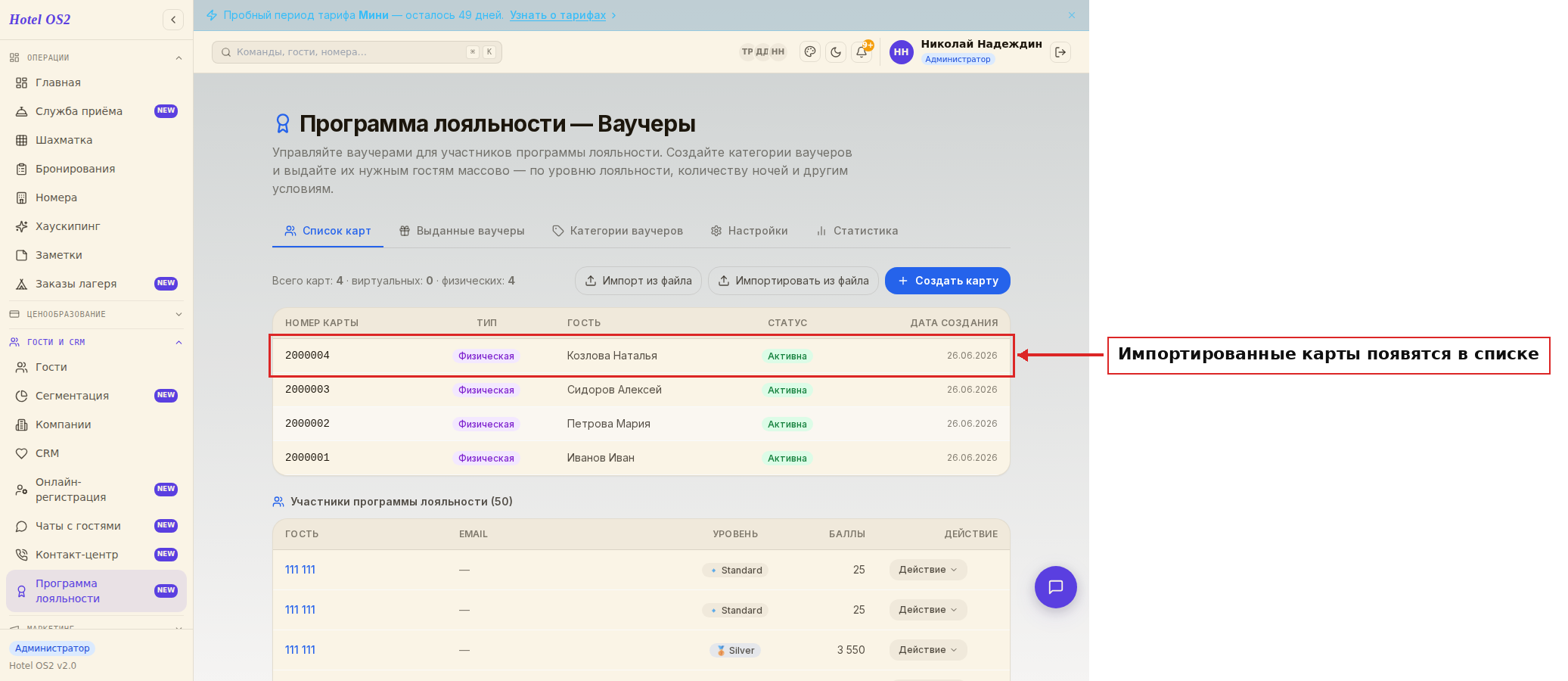Viewport: 1568px width, 681px height.
Task: Open the Статистика tab
Action: (x=857, y=231)
